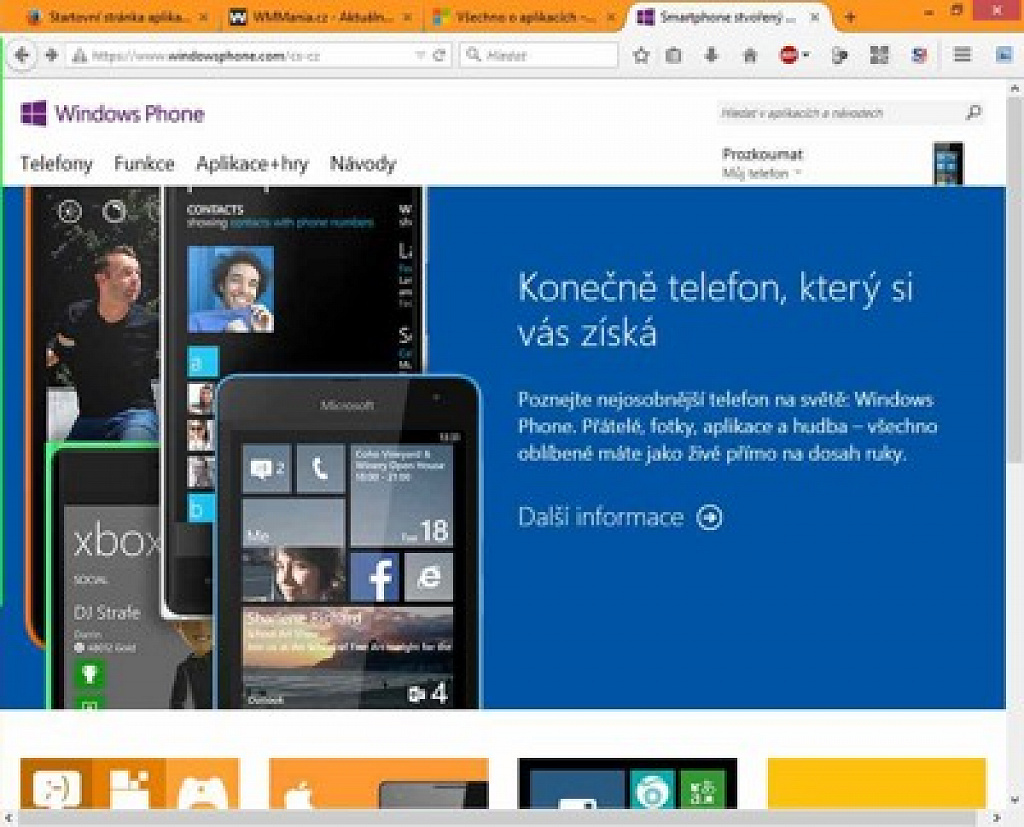Click the circled arrow next to 'Další informace'

[x=710, y=517]
